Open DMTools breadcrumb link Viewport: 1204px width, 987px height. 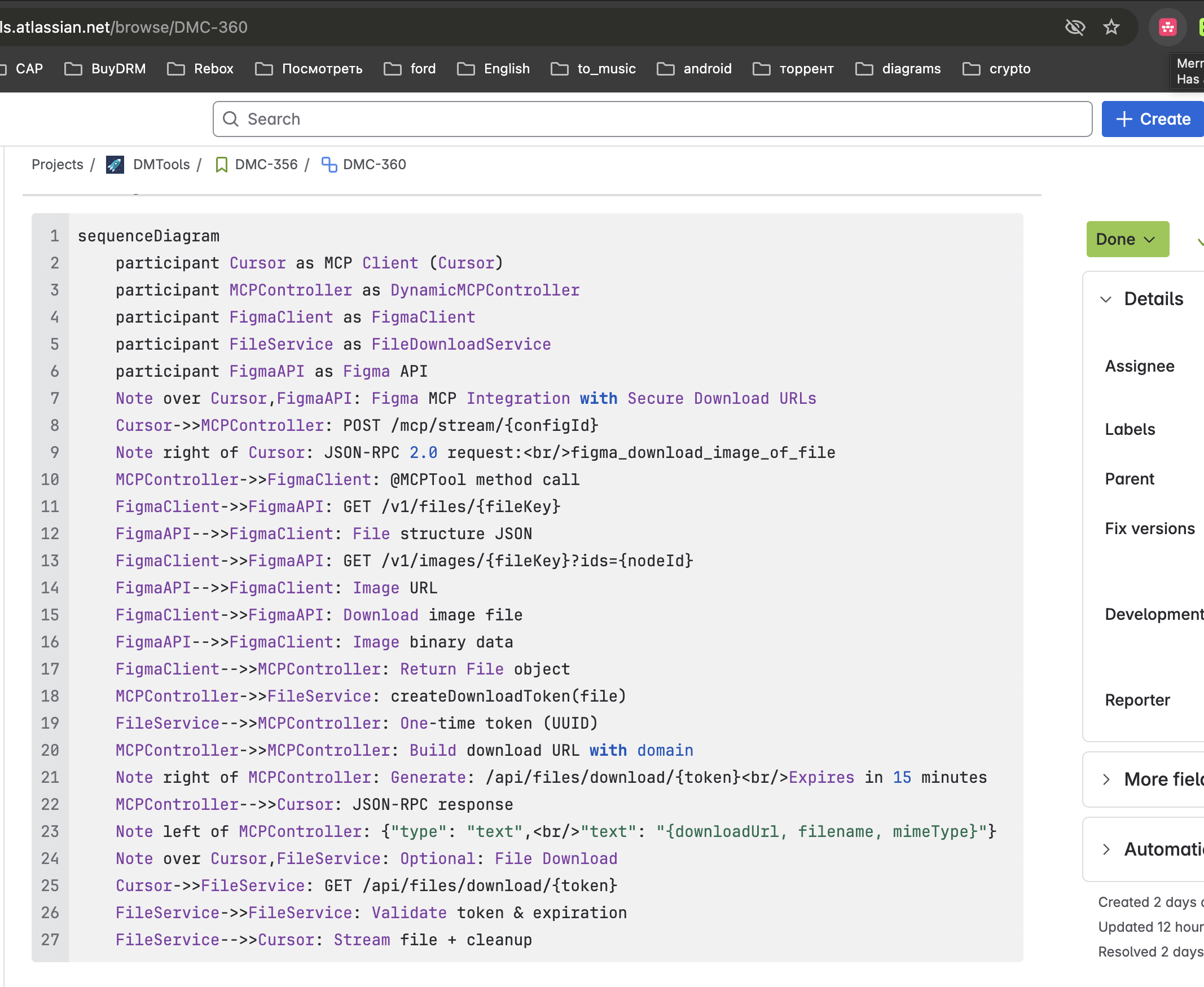coord(161,165)
